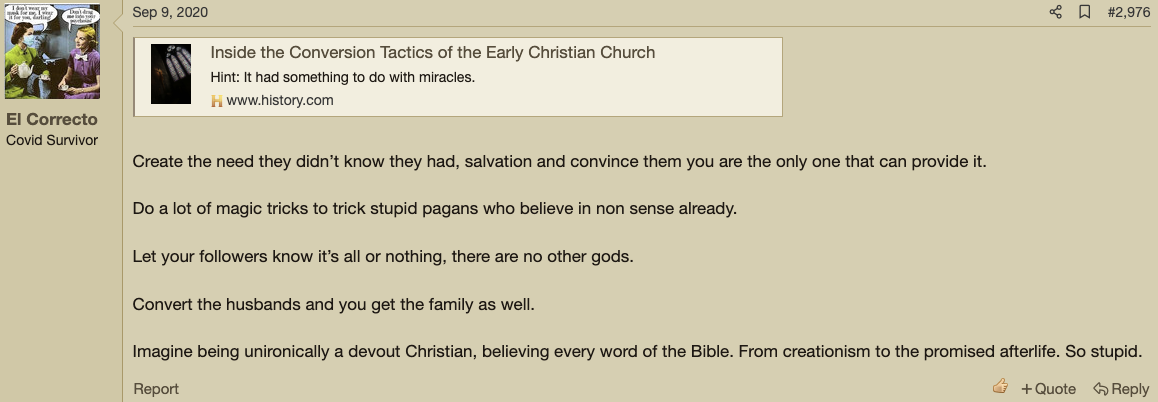The width and height of the screenshot is (1158, 402).
Task: Click the 'Covid Survivor' user title
Action: coord(52,140)
